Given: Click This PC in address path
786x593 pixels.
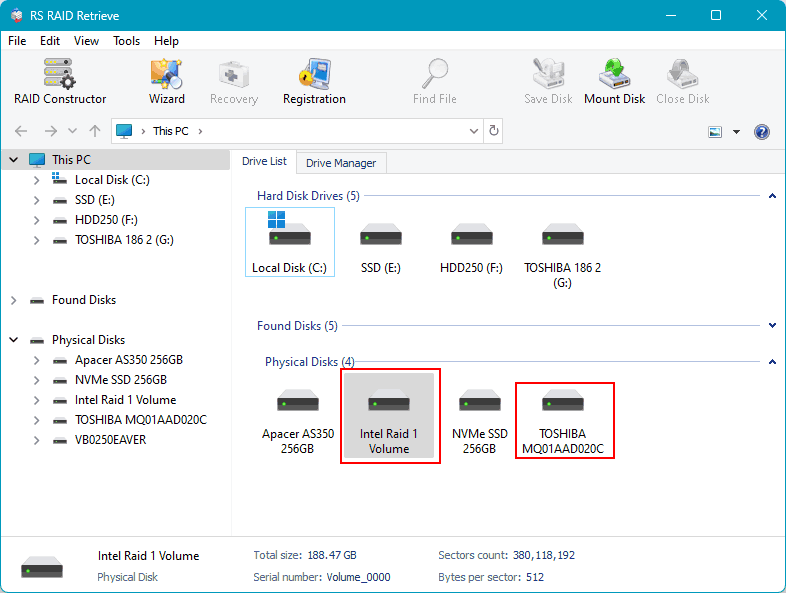Looking at the screenshot, I should [170, 131].
